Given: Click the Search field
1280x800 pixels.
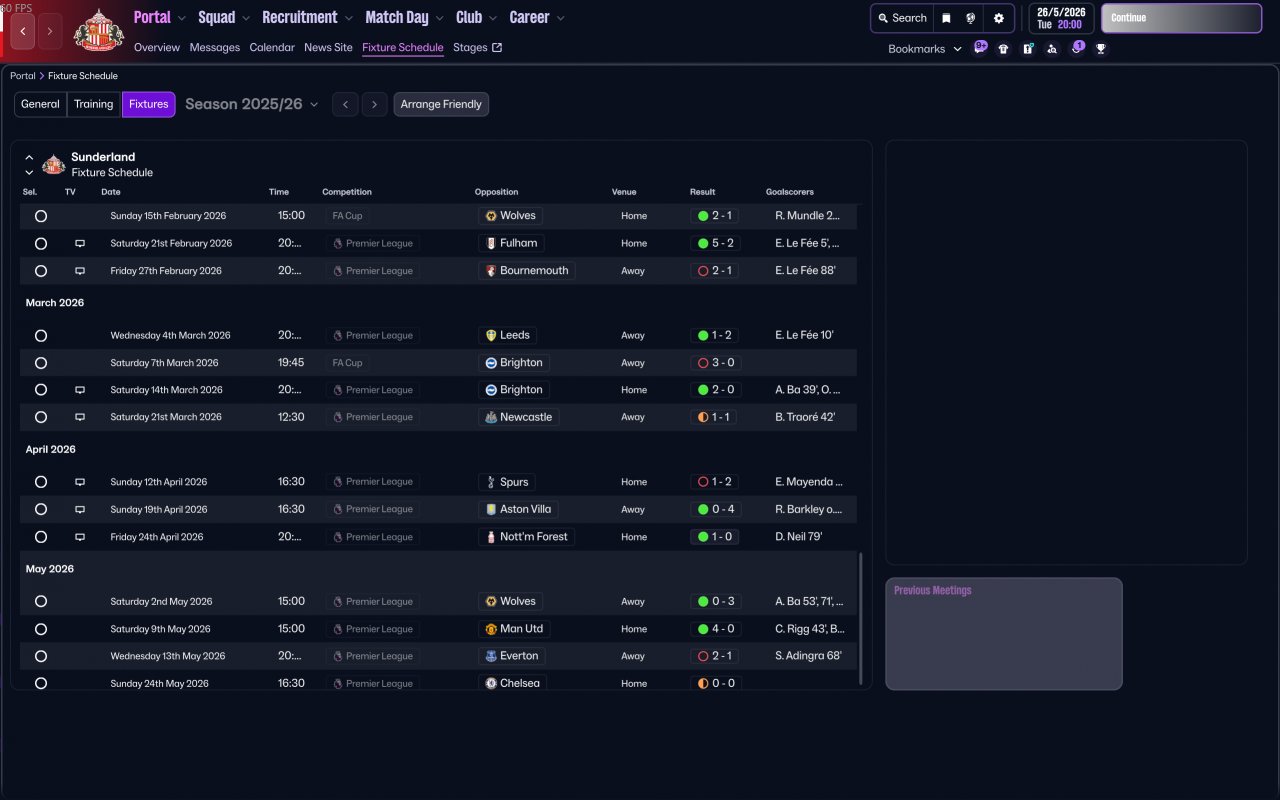Looking at the screenshot, I should pos(901,18).
